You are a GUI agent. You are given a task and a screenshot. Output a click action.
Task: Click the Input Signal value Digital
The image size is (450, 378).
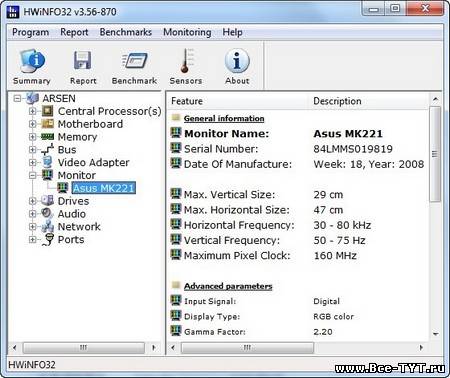pos(326,301)
